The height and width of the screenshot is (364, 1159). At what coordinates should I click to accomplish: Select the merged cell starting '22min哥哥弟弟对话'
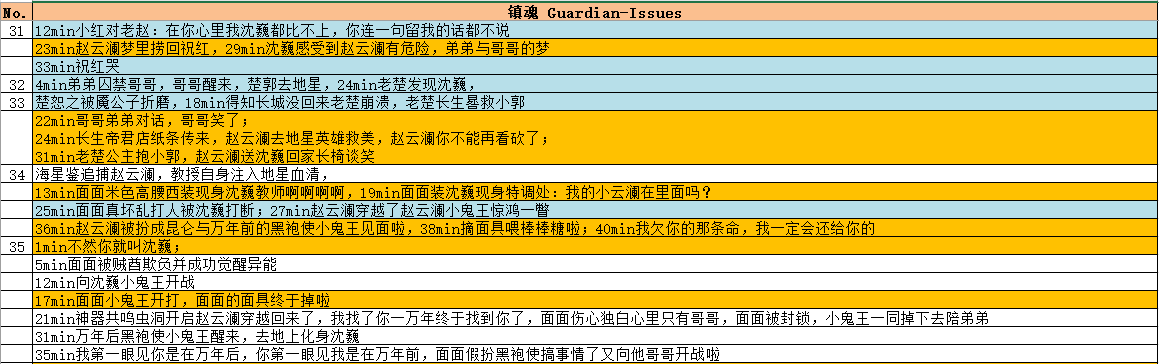tap(595, 138)
